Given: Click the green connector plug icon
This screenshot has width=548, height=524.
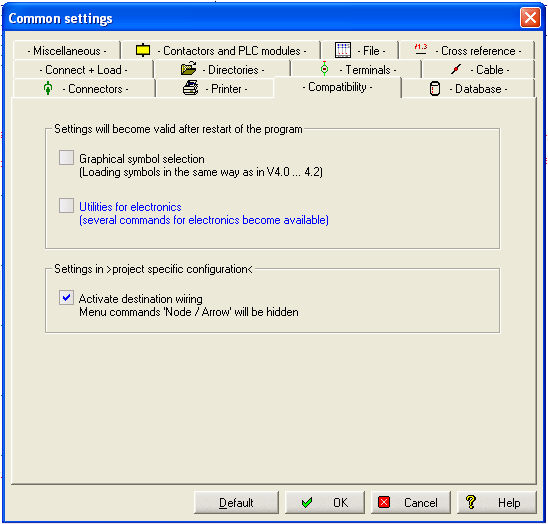Looking at the screenshot, I should click(48, 88).
